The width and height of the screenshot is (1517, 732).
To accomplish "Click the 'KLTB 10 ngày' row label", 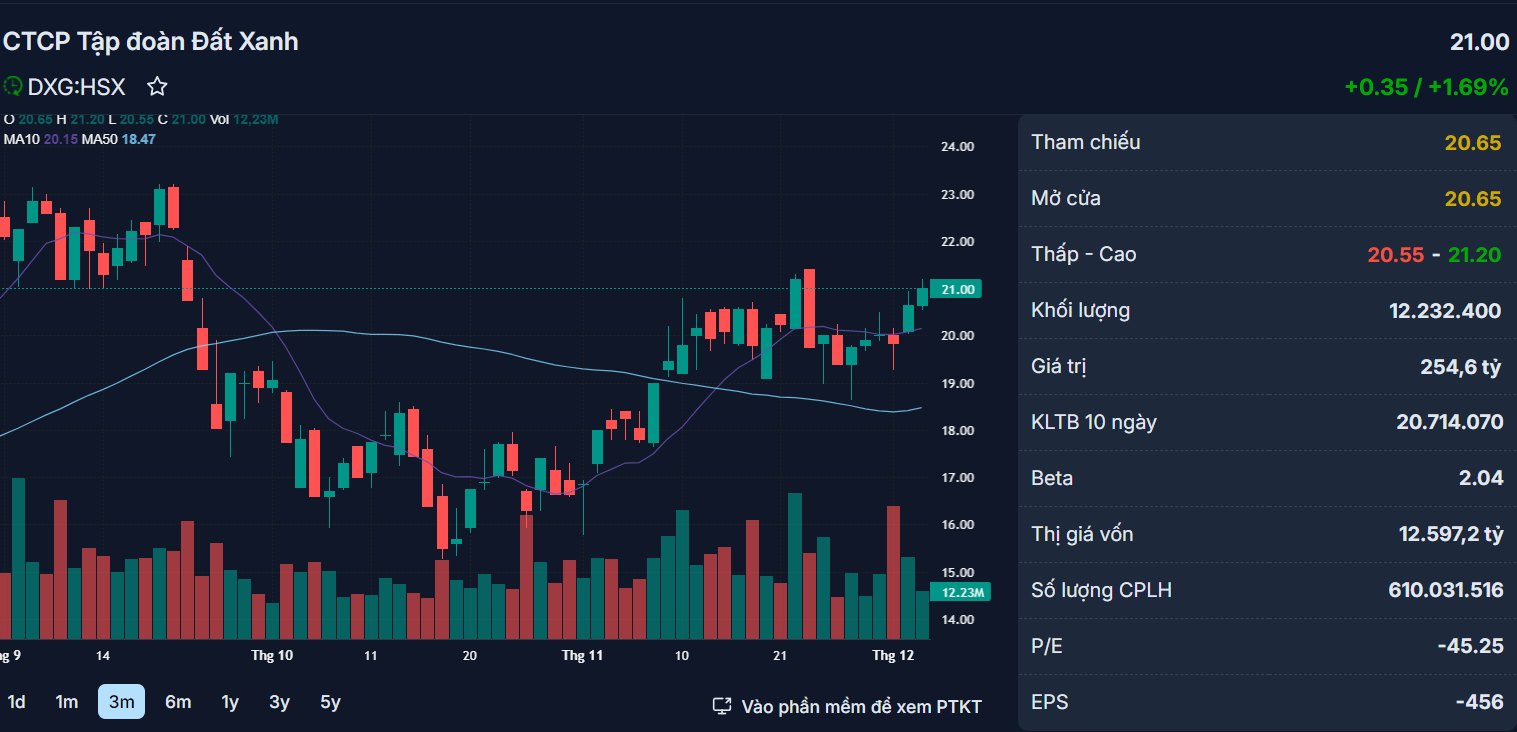I will click(1094, 422).
